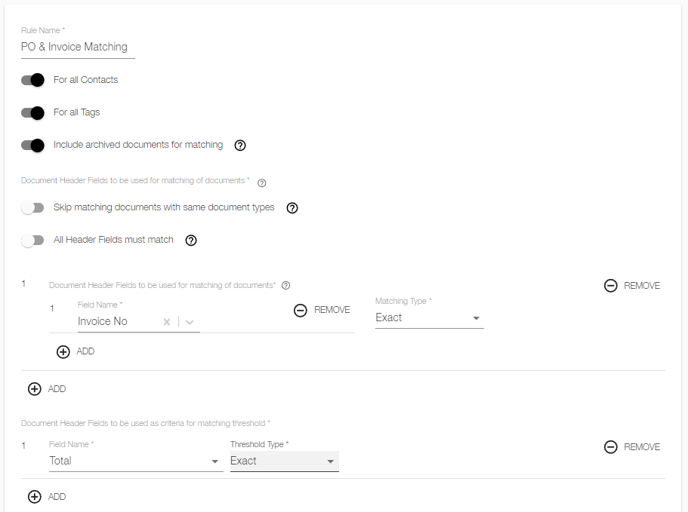Remove the Total threshold criteria row

632,447
